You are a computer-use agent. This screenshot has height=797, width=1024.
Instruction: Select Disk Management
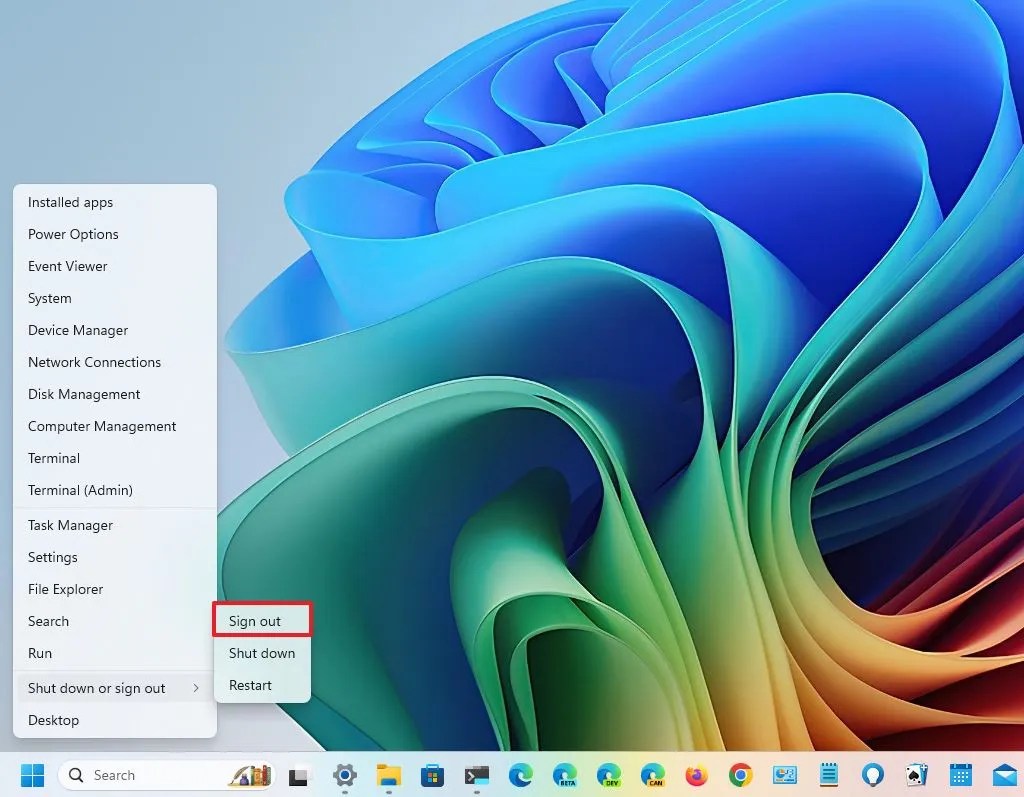click(x=83, y=394)
